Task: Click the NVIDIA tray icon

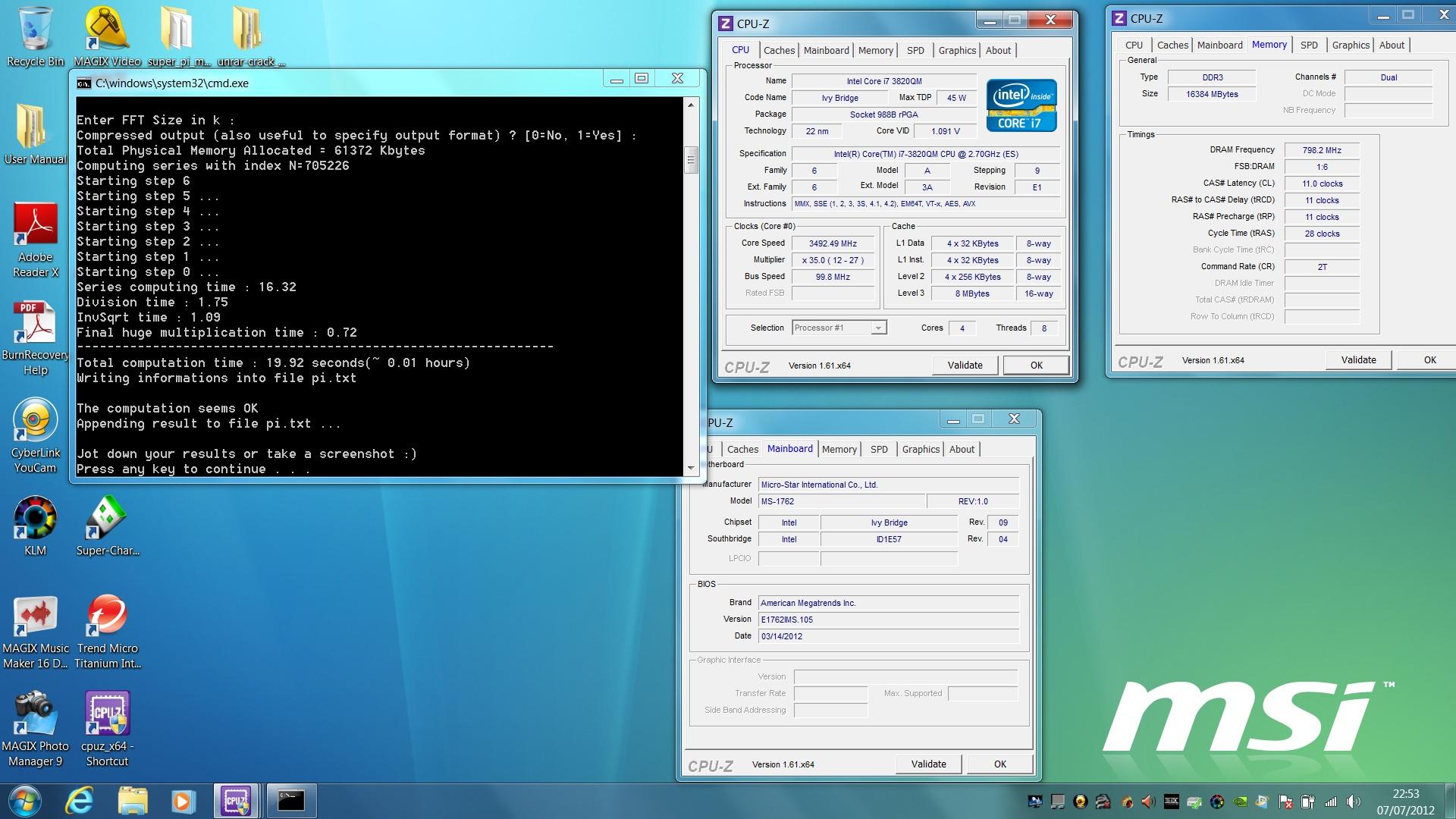Action: 1240,802
